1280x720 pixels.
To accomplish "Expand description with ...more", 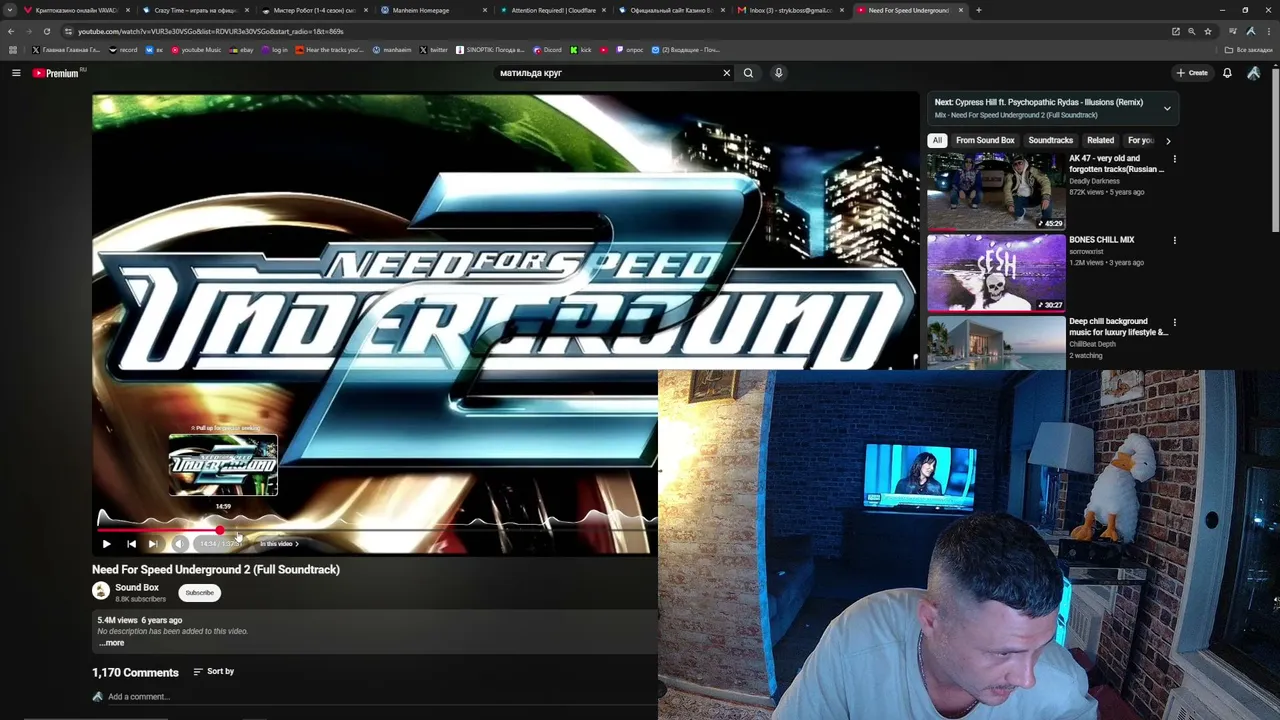I will (111, 643).
